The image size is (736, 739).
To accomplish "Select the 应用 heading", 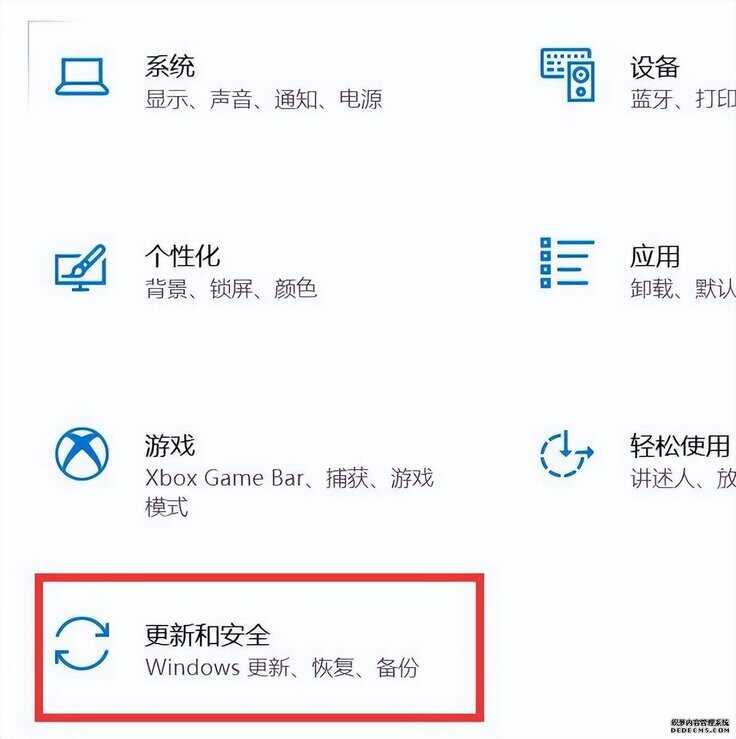I will [655, 256].
